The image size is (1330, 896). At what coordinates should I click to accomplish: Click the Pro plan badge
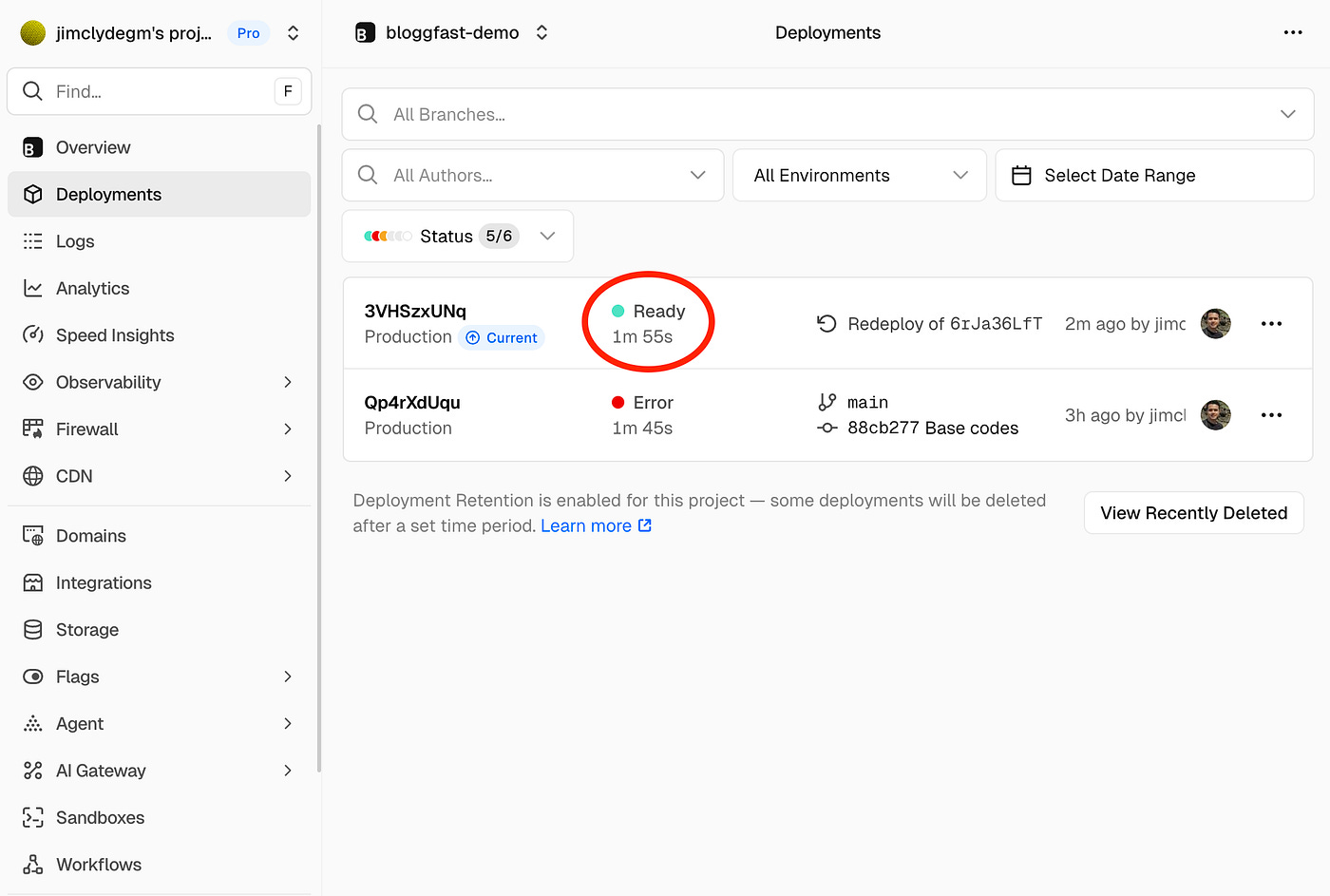coord(249,33)
